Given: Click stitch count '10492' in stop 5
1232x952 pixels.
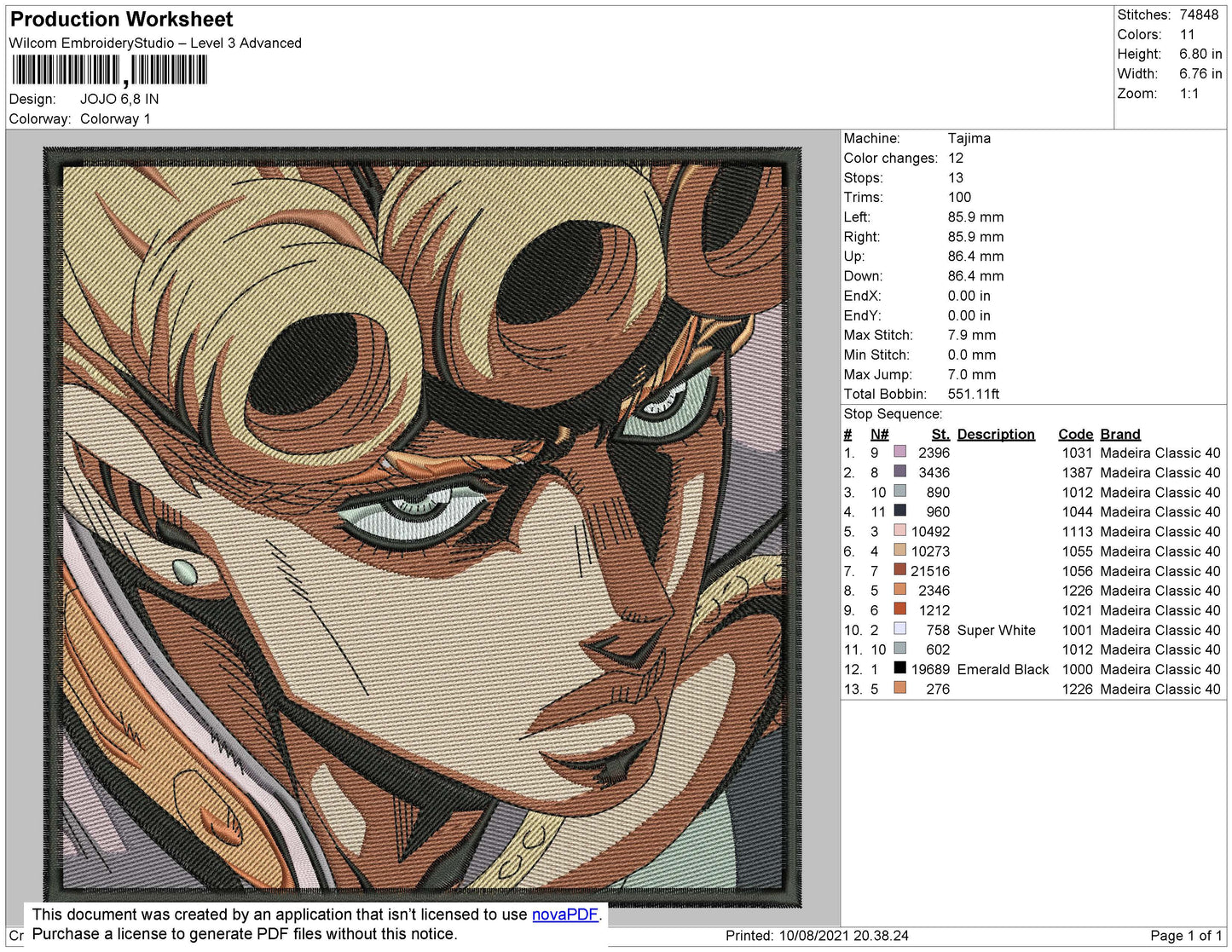Looking at the screenshot, I should (930, 531).
